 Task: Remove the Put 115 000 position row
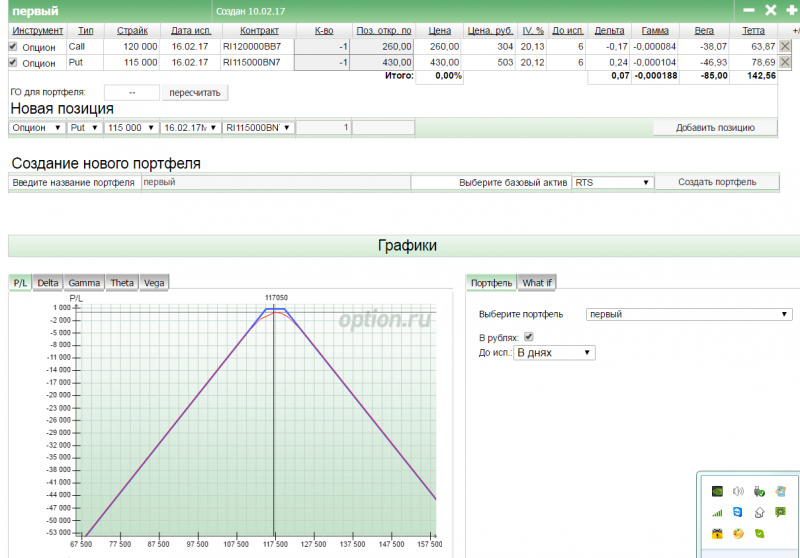coord(784,63)
